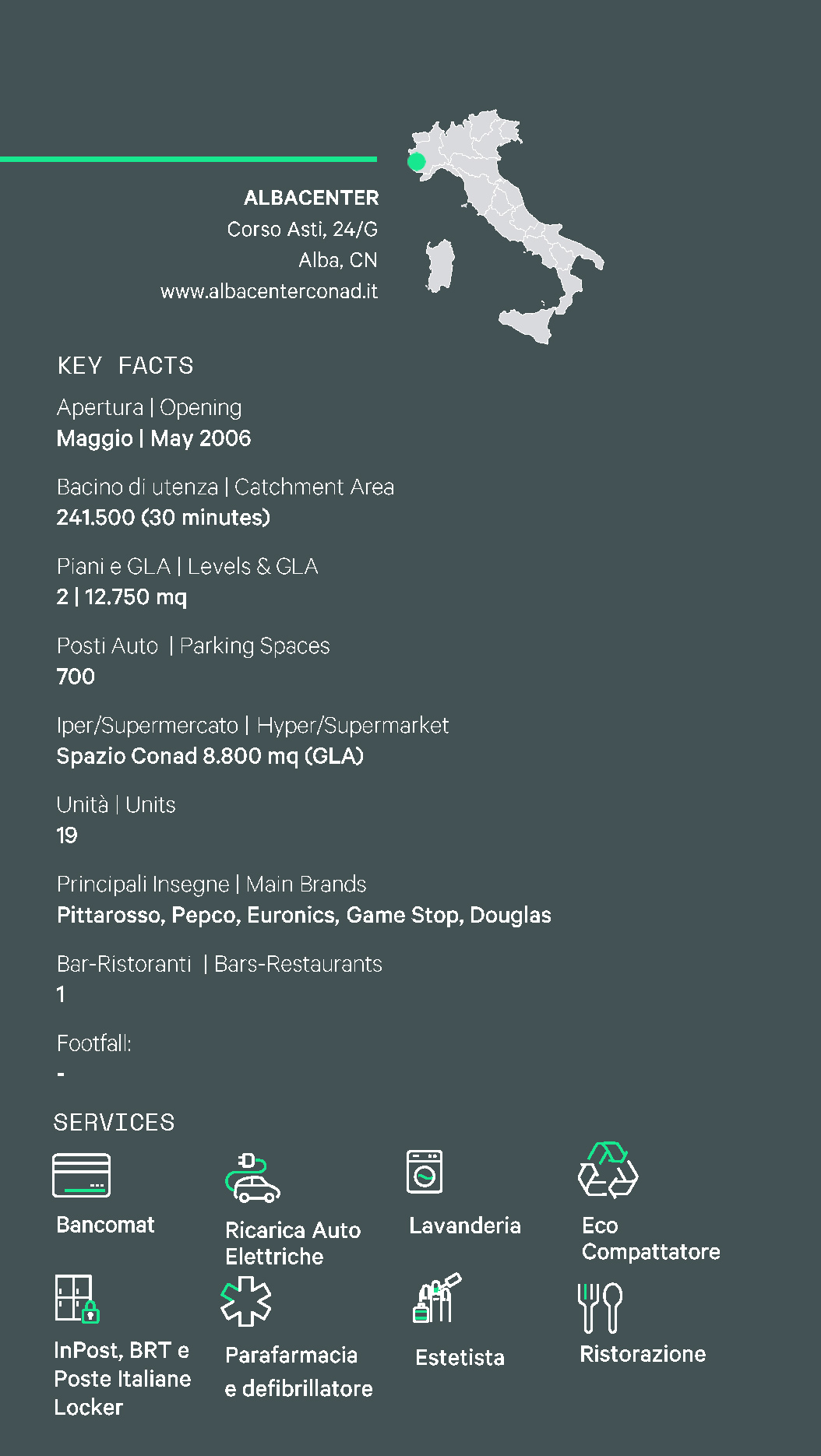Open the www.albacenterconad.it website link
Image resolution: width=821 pixels, height=1456 pixels.
coord(269,291)
